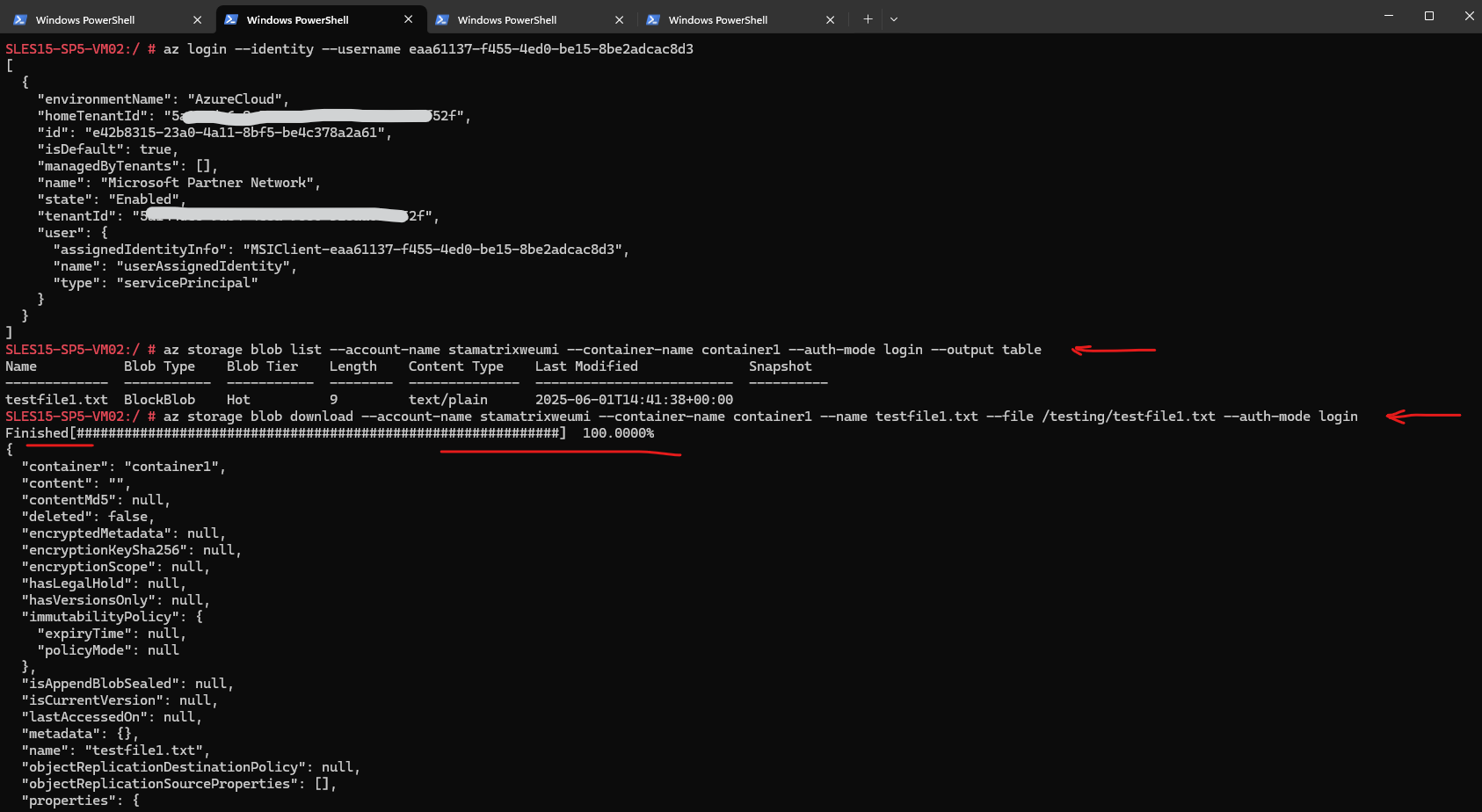Click the "isDefault": true line

coord(107,149)
